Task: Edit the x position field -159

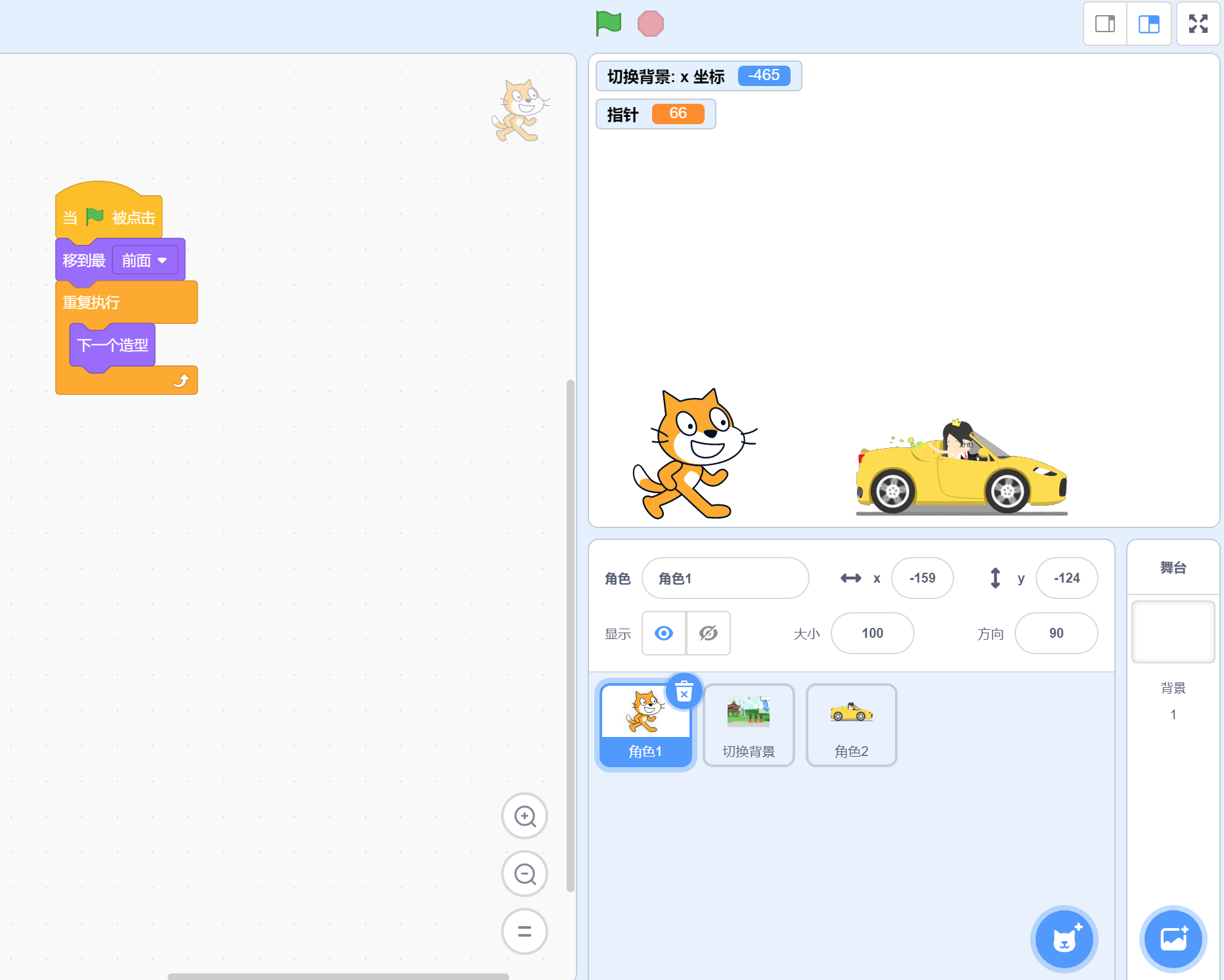Action: point(923,578)
